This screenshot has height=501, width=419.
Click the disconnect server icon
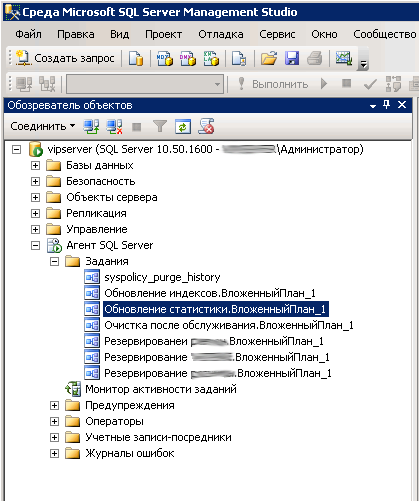(114, 127)
